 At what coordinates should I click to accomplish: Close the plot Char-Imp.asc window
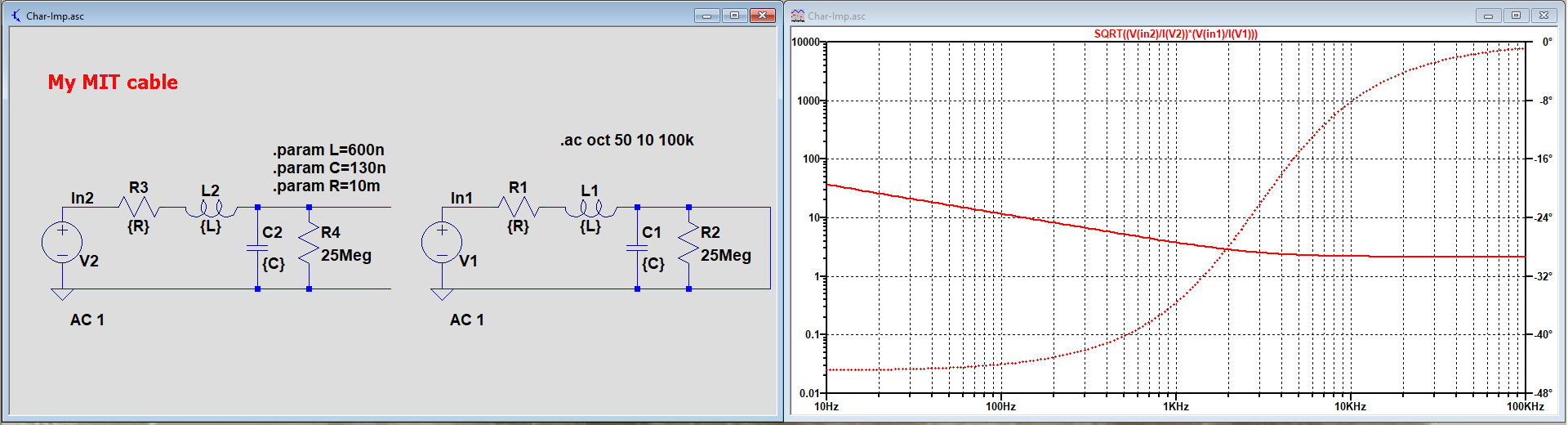point(1544,16)
